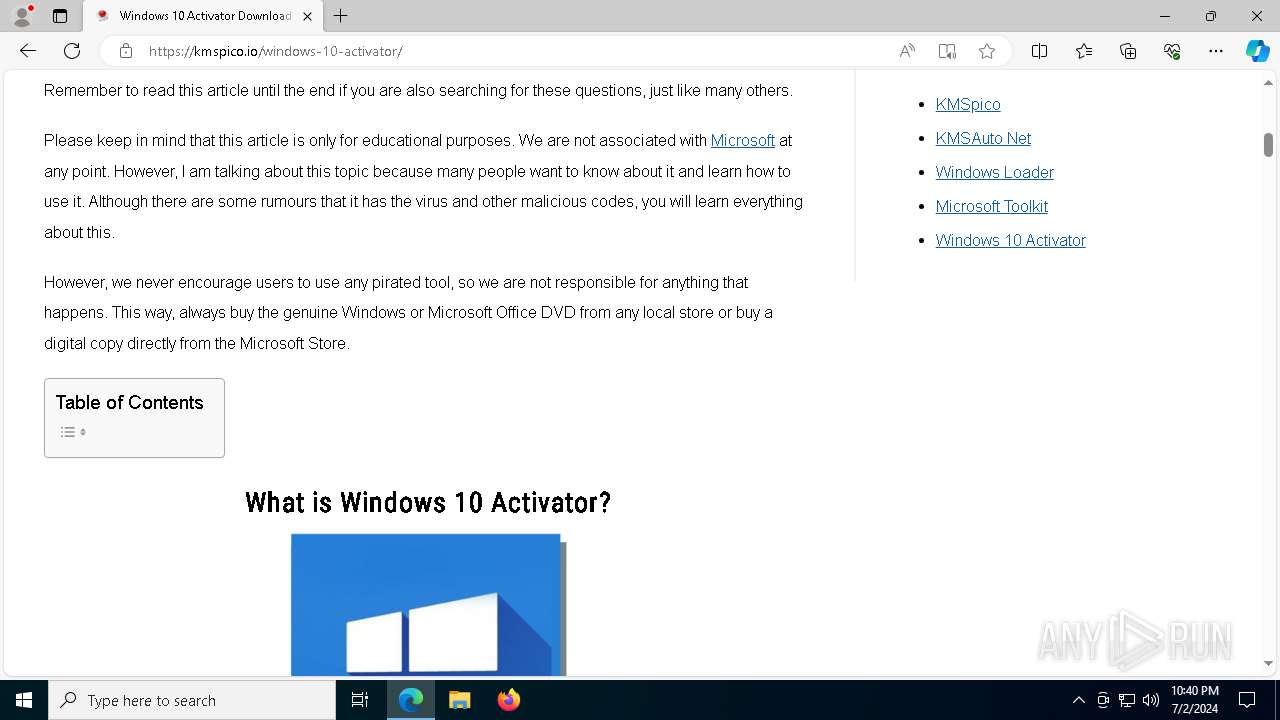Open the tab actions menu
The image size is (1280, 720).
[x=60, y=16]
